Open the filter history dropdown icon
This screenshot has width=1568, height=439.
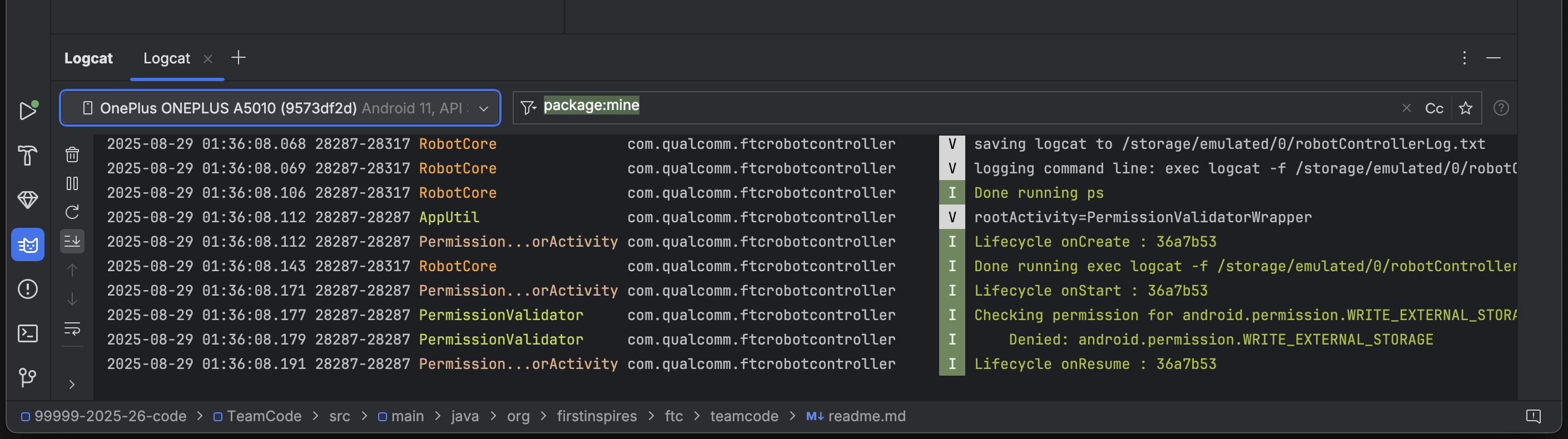pyautogui.click(x=528, y=108)
